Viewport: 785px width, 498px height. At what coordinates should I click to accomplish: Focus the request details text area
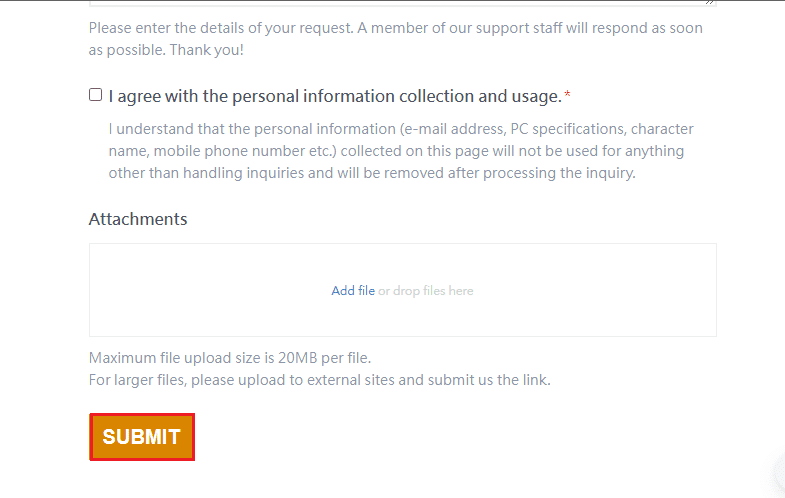coord(400,2)
